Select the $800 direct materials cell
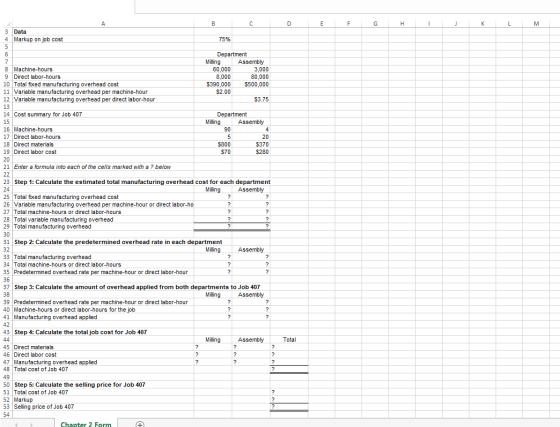The width and height of the screenshot is (560, 427). coord(213,144)
